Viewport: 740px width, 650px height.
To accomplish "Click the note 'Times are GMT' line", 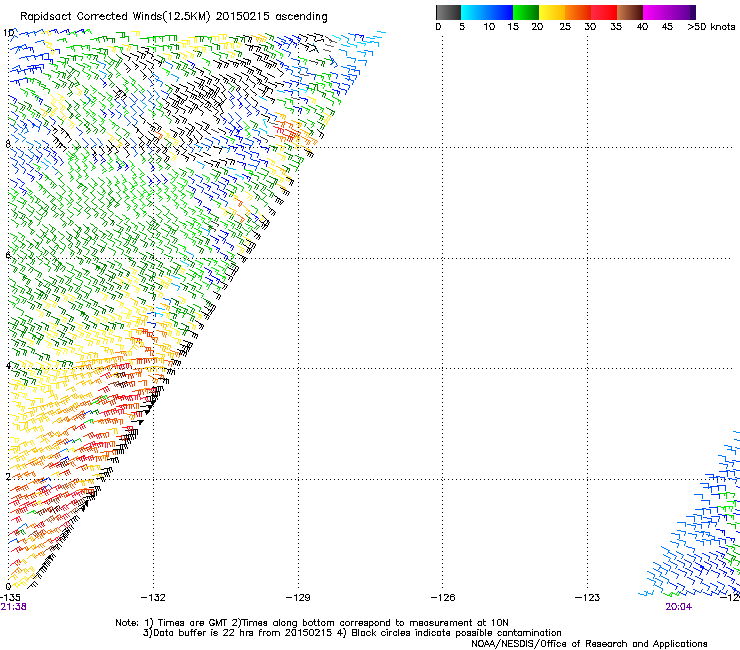I will (x=312, y=623).
